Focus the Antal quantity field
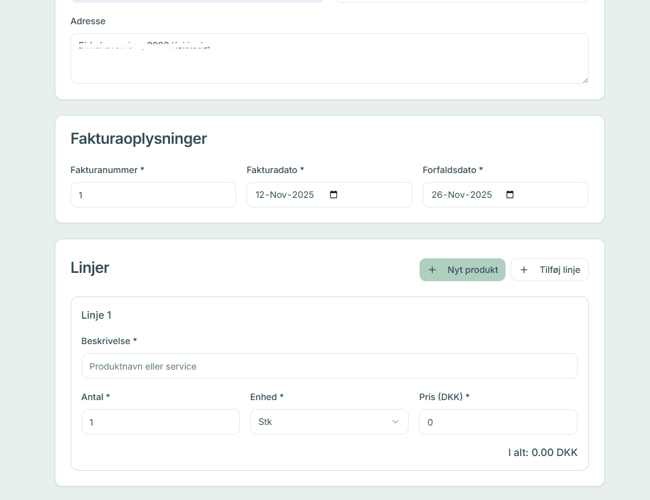 click(160, 422)
